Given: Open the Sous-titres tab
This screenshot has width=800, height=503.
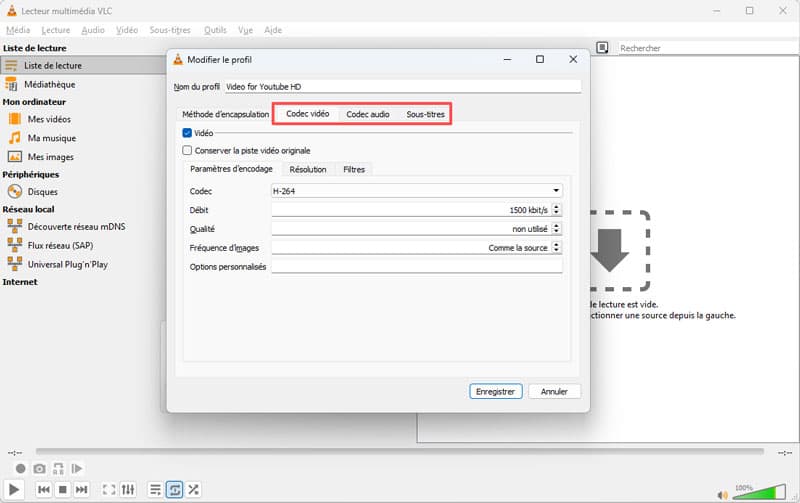Looking at the screenshot, I should pyautogui.click(x=425, y=114).
